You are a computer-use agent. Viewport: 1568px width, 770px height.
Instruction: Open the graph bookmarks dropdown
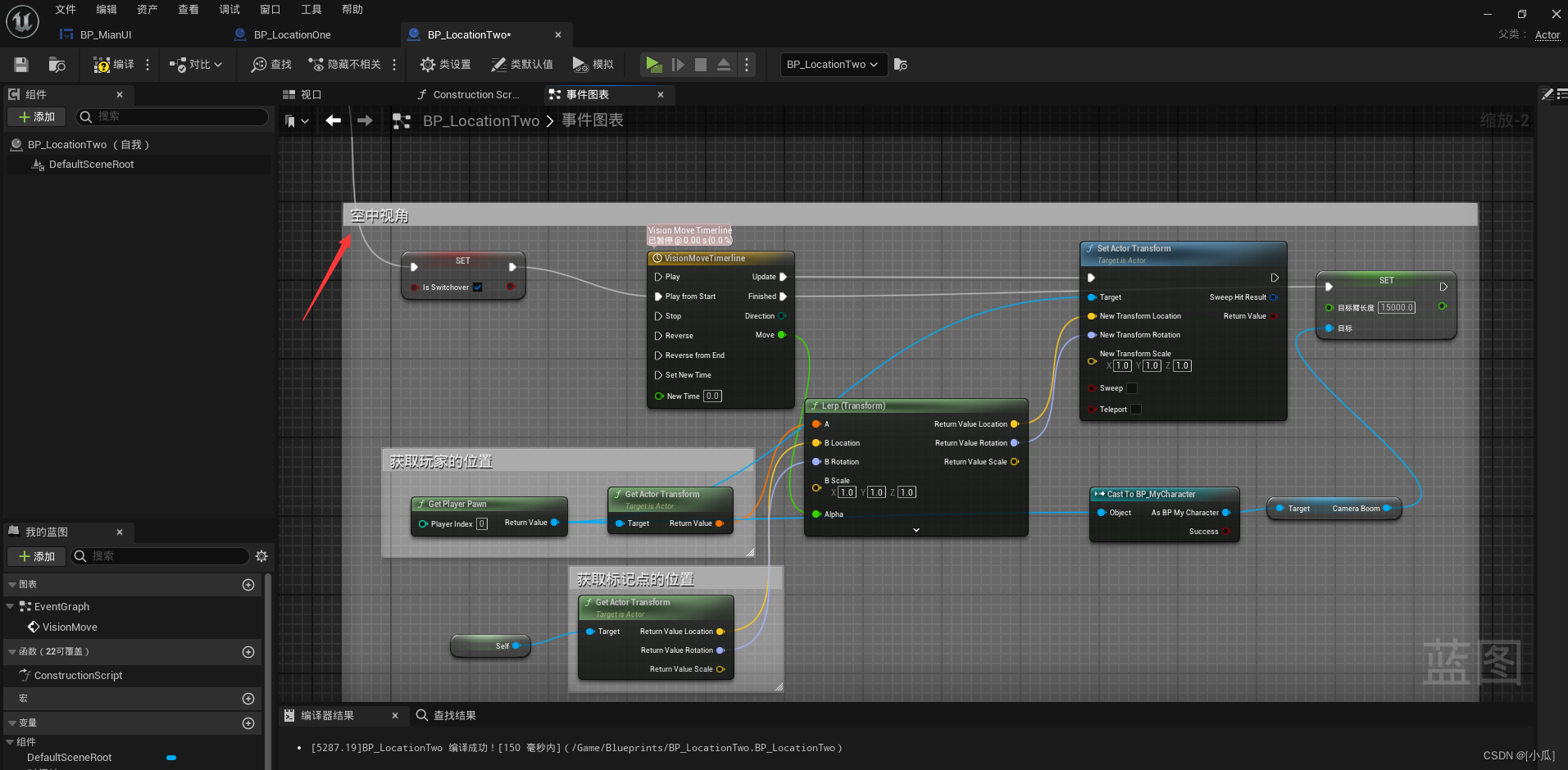coord(297,121)
